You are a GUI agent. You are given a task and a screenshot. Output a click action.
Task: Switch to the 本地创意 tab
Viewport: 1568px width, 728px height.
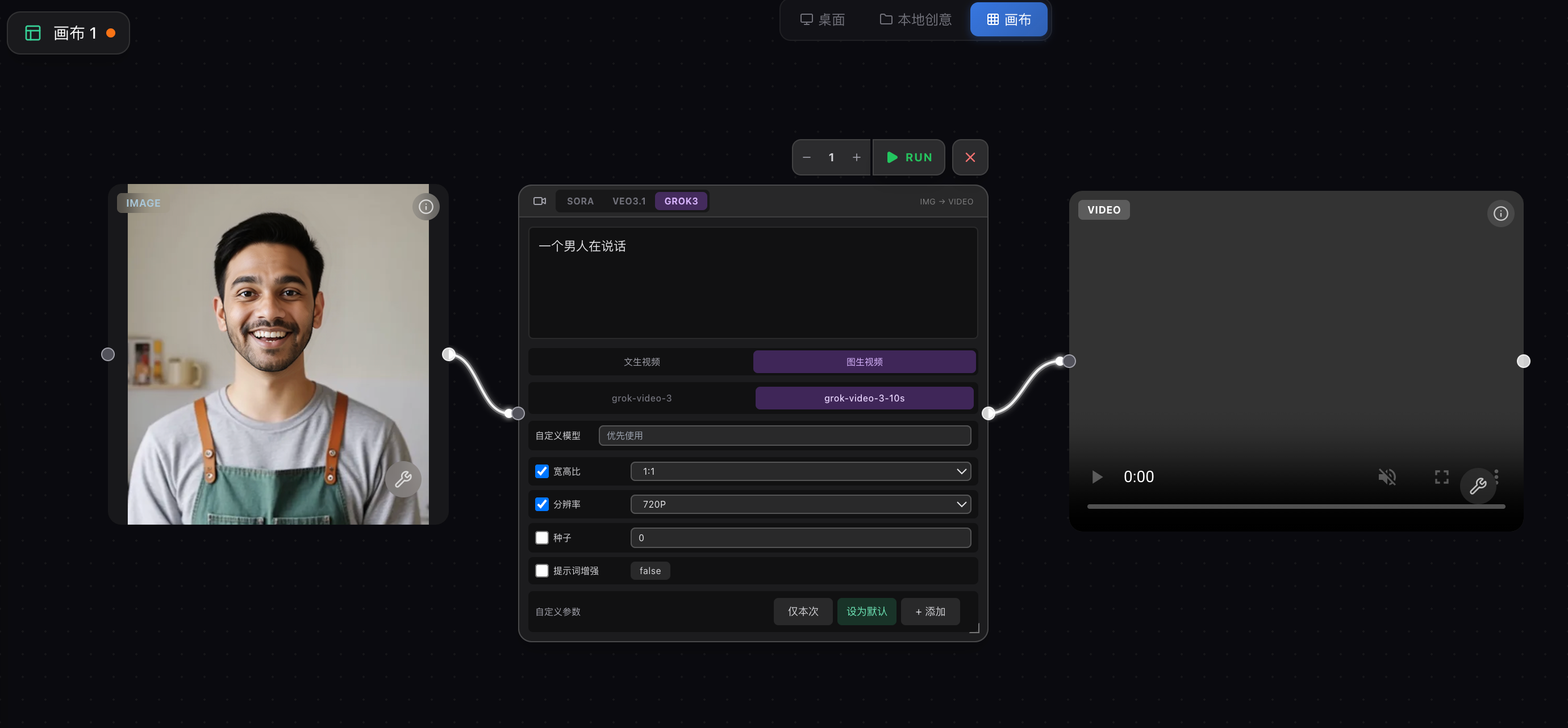(915, 19)
